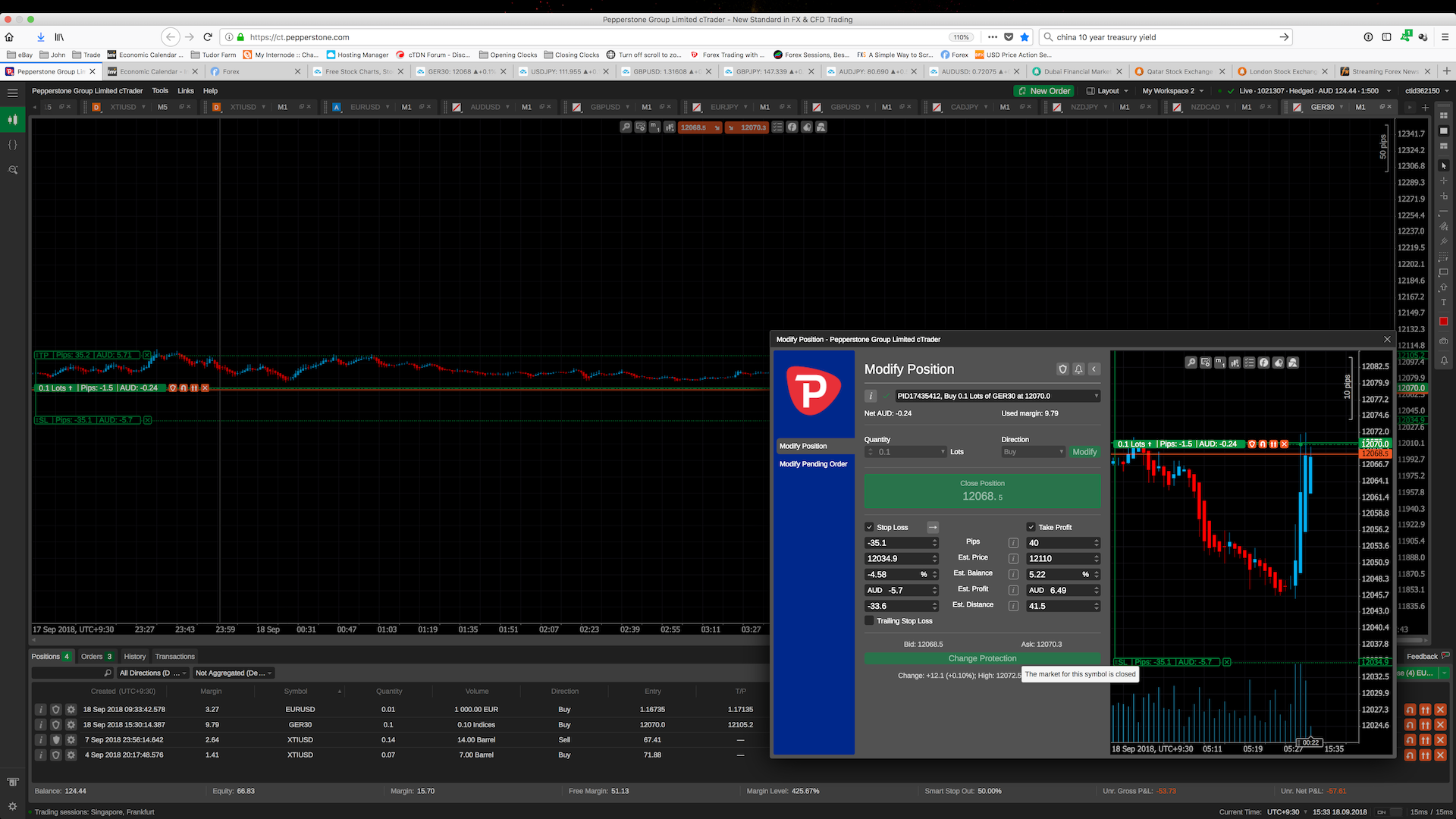Viewport: 1456px width, 819px height.
Task: Click the stop loss arrow button beside Stop Loss
Action: coord(933,527)
